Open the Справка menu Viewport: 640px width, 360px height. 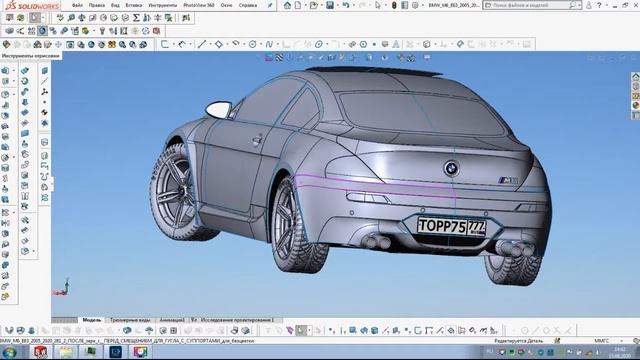248,5
